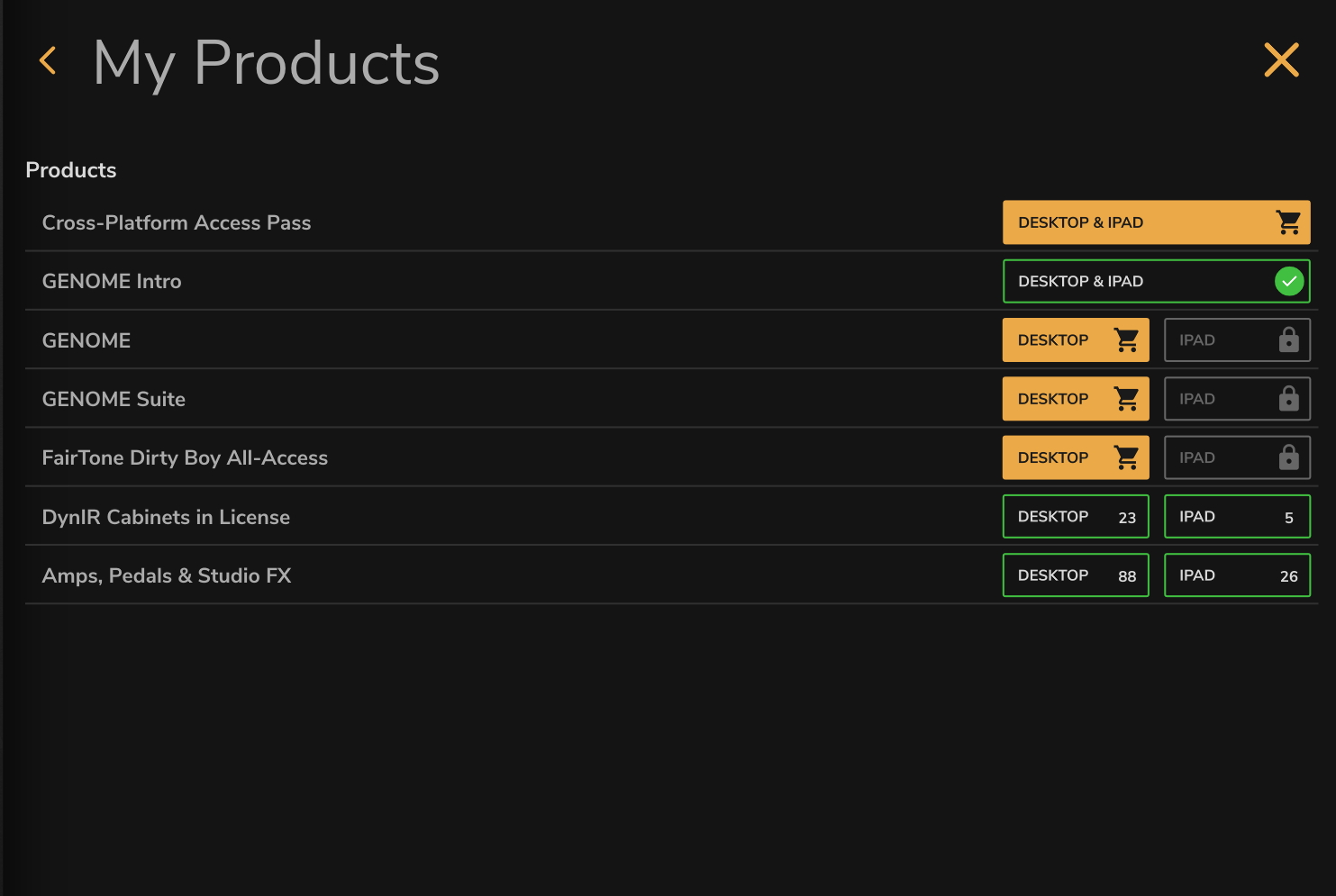Close the My Products panel
The height and width of the screenshot is (896, 1336).
[1281, 60]
